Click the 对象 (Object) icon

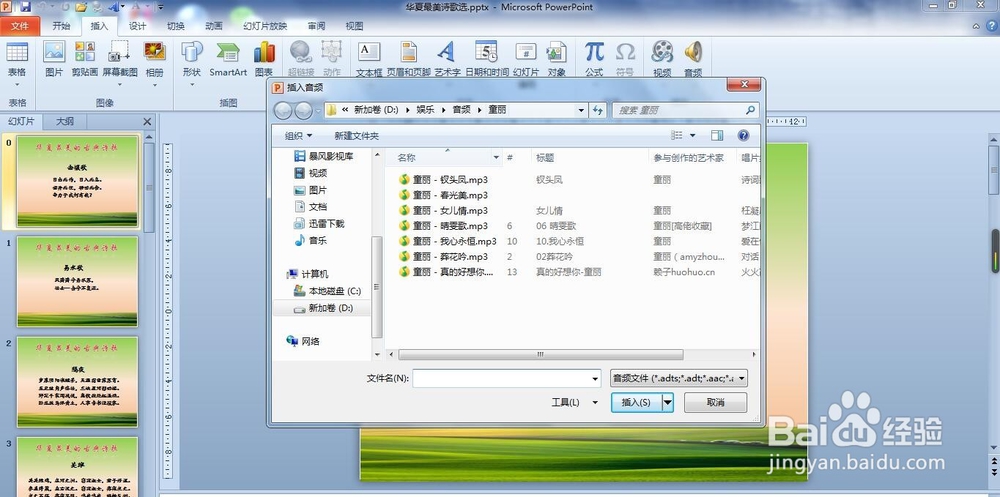tap(556, 52)
